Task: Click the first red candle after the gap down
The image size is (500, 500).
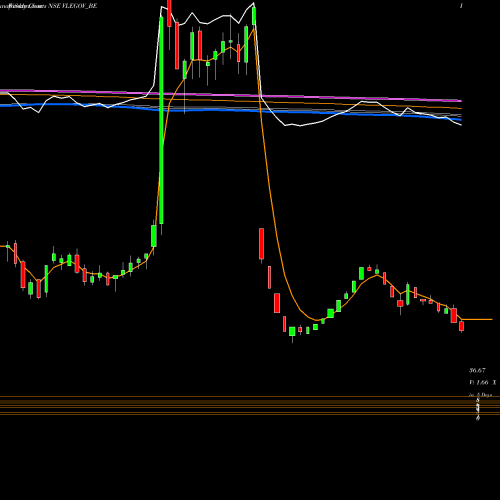Action: click(x=261, y=244)
